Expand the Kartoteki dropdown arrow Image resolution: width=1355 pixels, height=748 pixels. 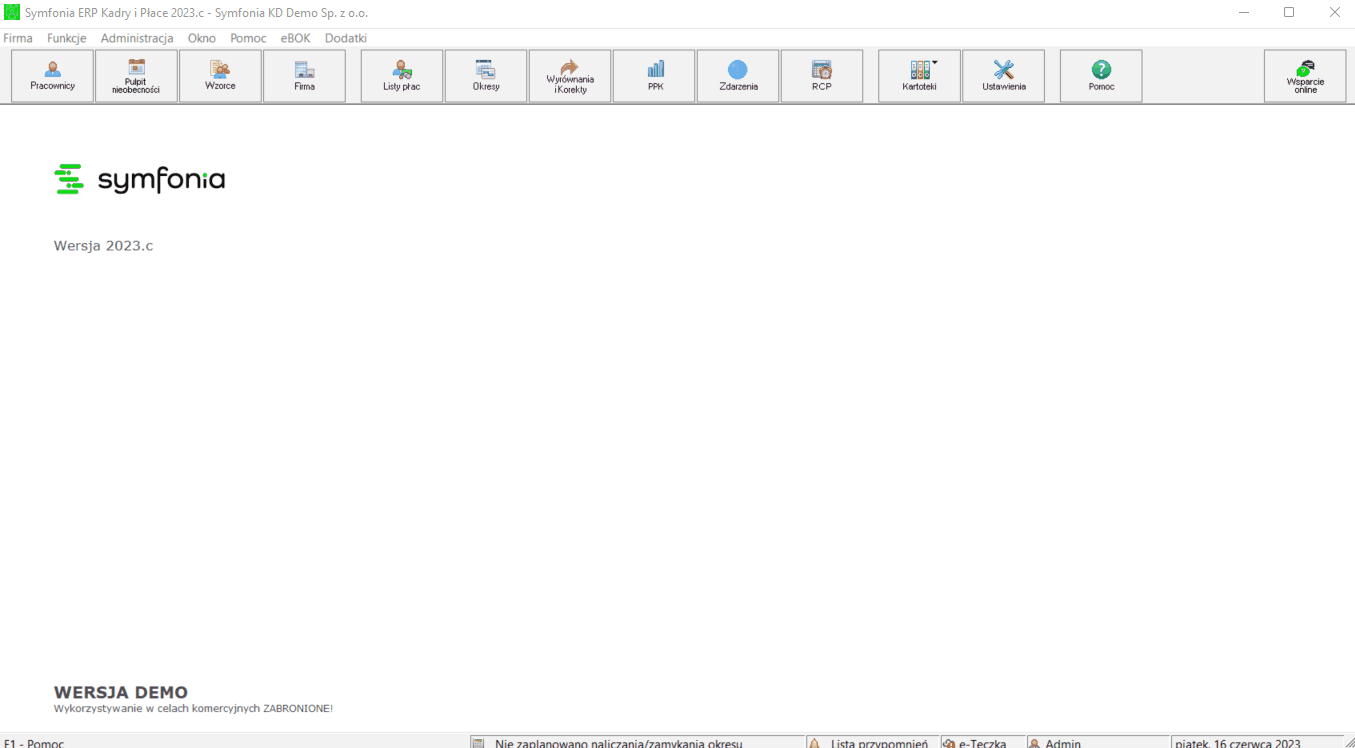[x=935, y=62]
